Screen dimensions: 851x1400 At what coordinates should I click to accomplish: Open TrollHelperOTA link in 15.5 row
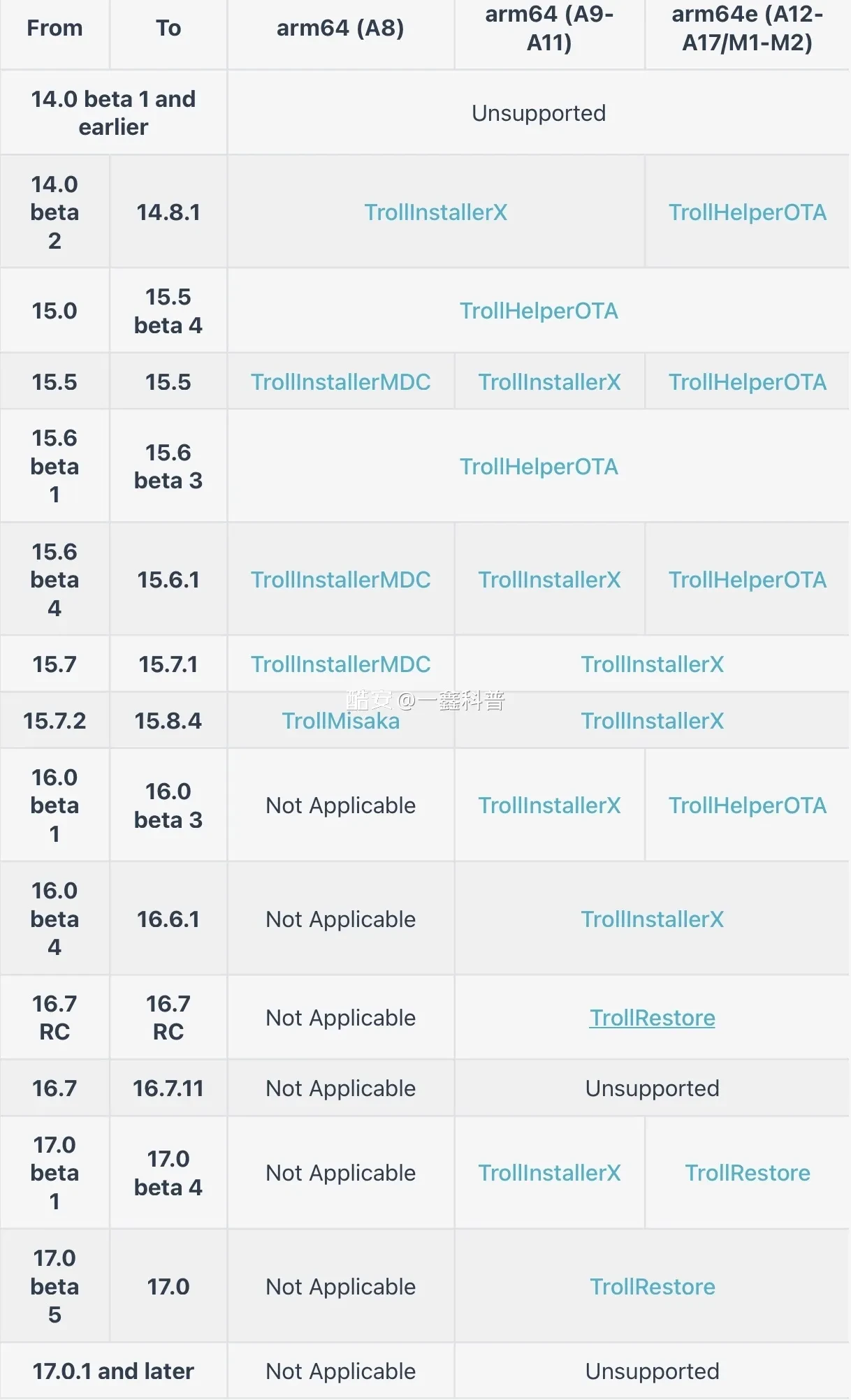tap(747, 382)
